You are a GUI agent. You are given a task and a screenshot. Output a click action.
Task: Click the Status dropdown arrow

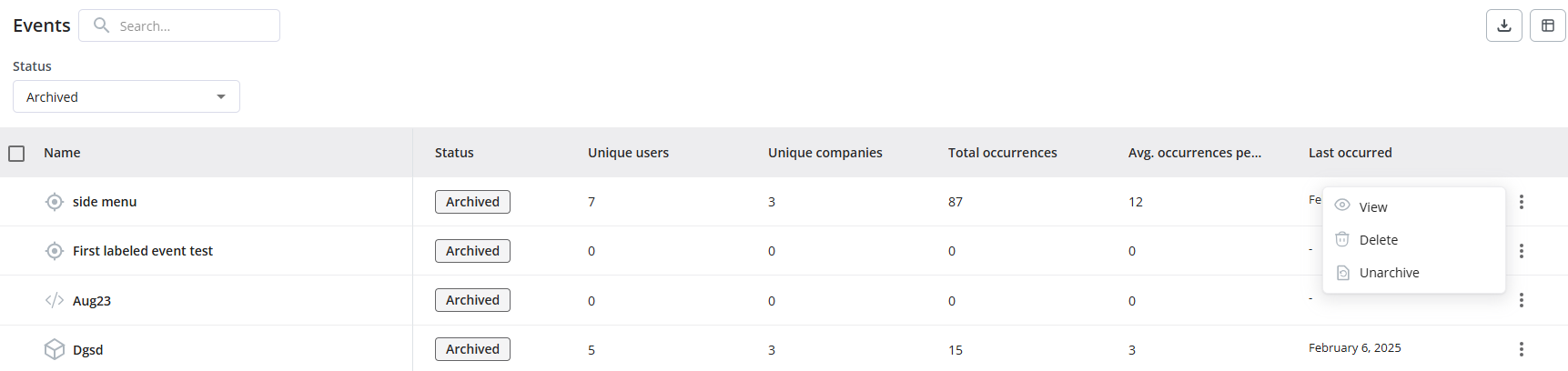coord(221,96)
